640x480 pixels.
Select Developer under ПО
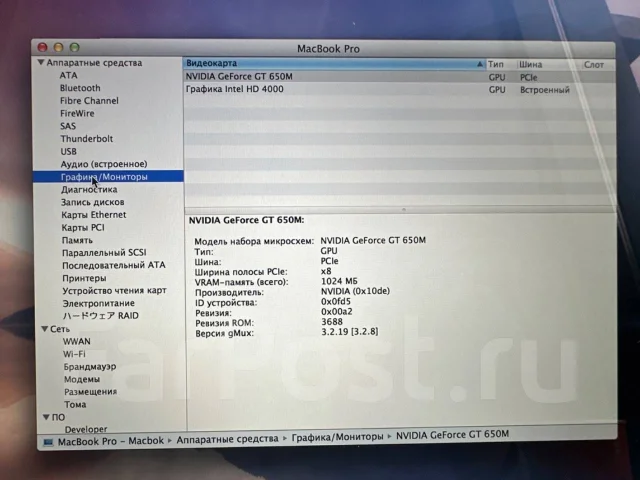86,429
